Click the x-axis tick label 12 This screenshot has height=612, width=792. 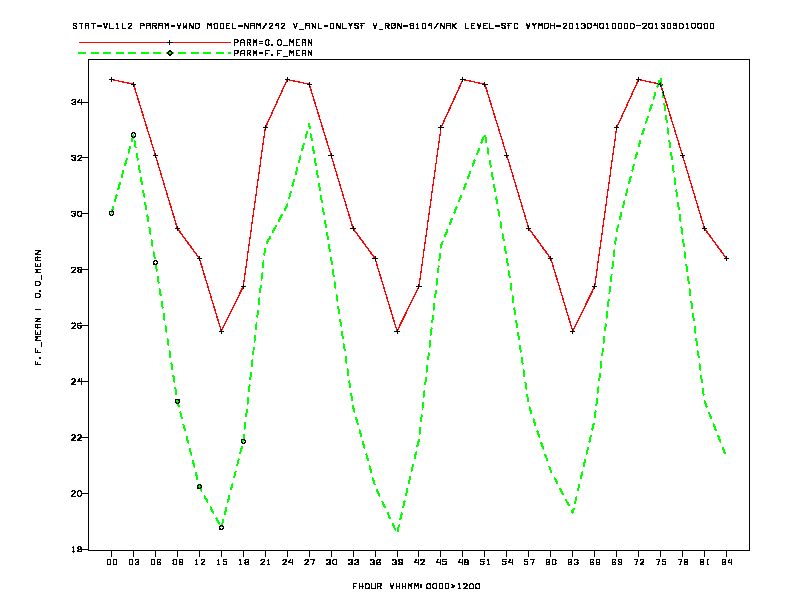coord(200,562)
